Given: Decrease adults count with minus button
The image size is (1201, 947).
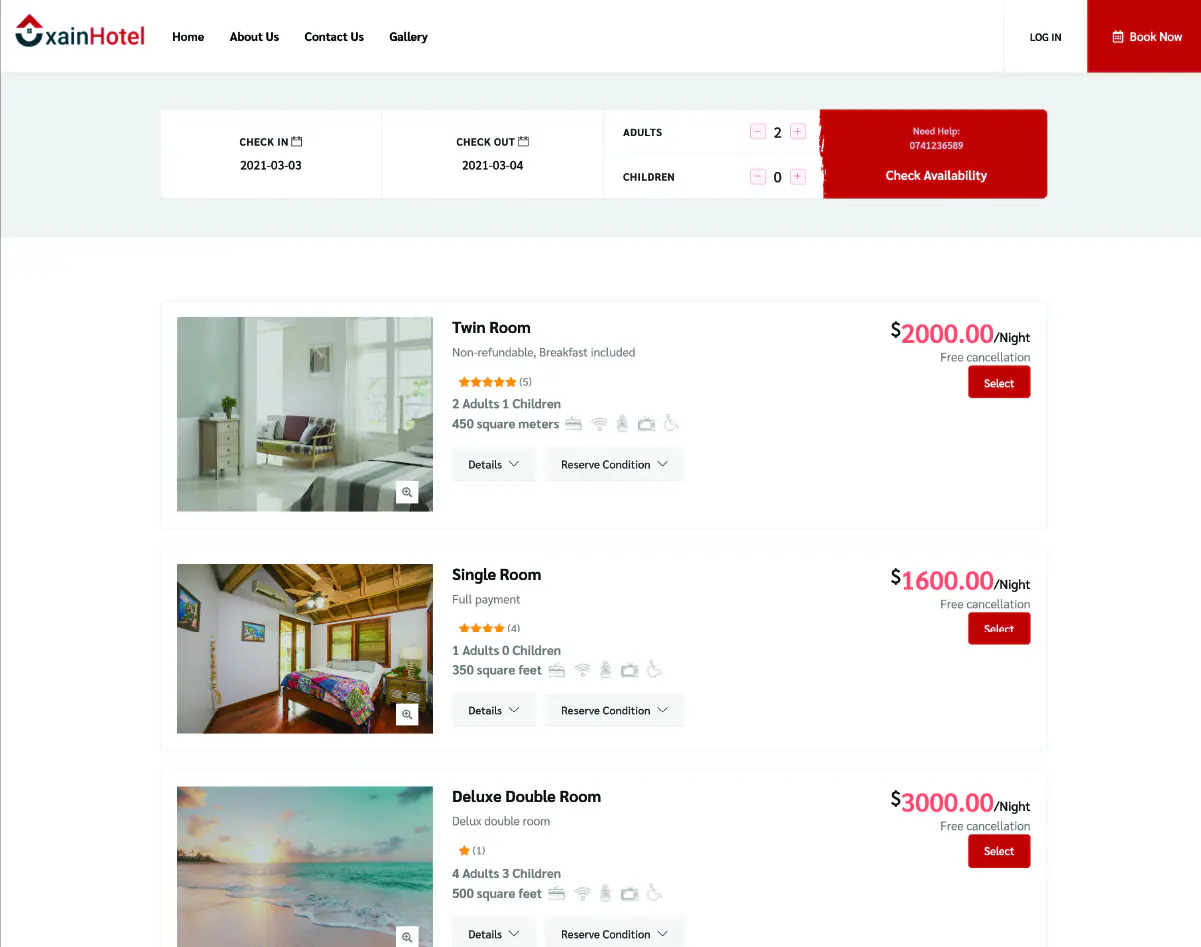Looking at the screenshot, I should [758, 132].
